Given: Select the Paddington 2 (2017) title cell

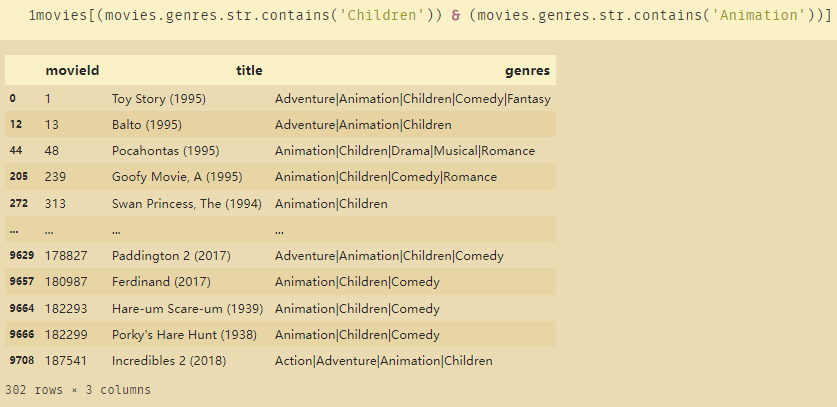Looking at the screenshot, I should click(171, 256).
